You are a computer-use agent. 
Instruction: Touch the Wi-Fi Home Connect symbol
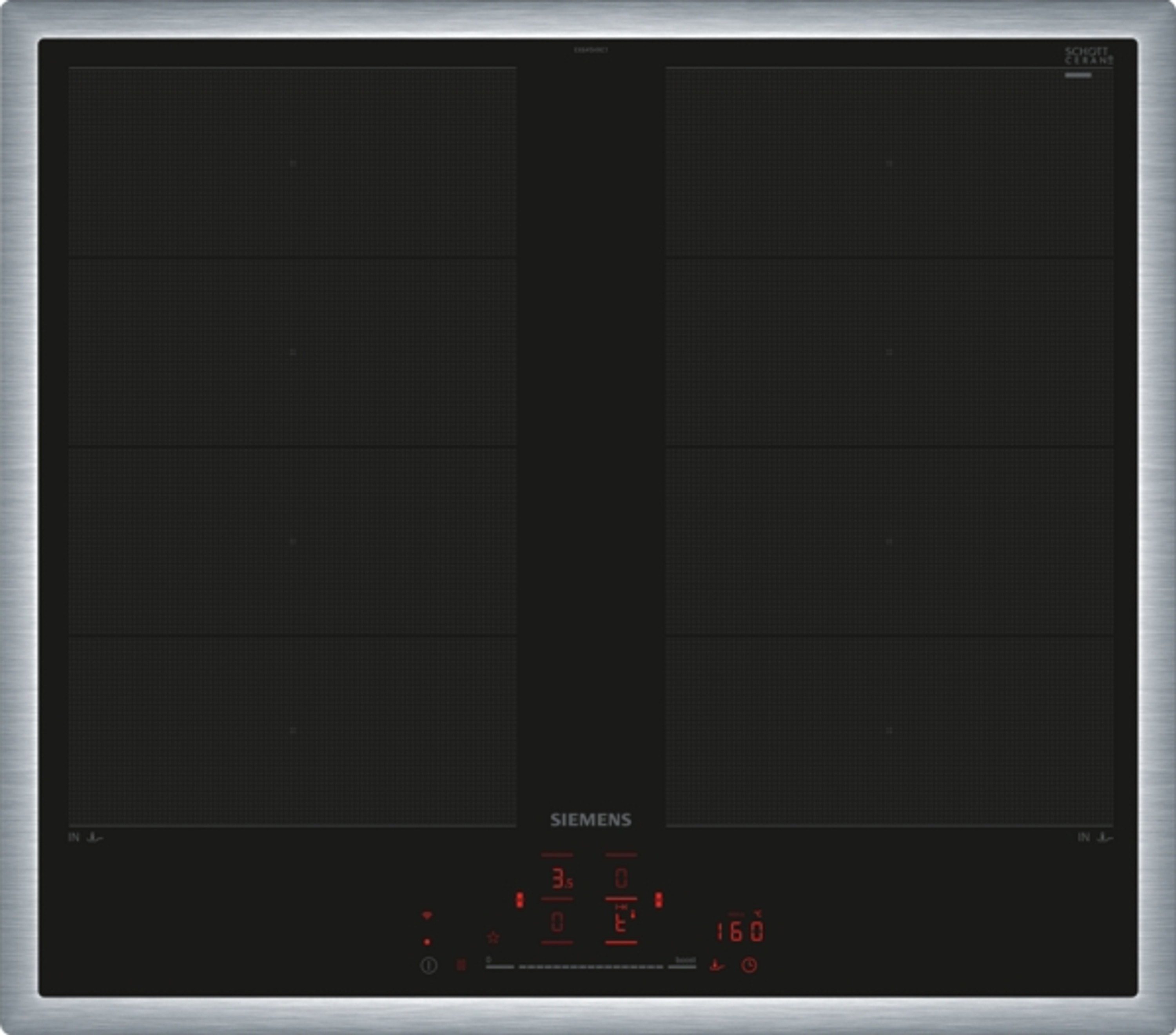[426, 915]
